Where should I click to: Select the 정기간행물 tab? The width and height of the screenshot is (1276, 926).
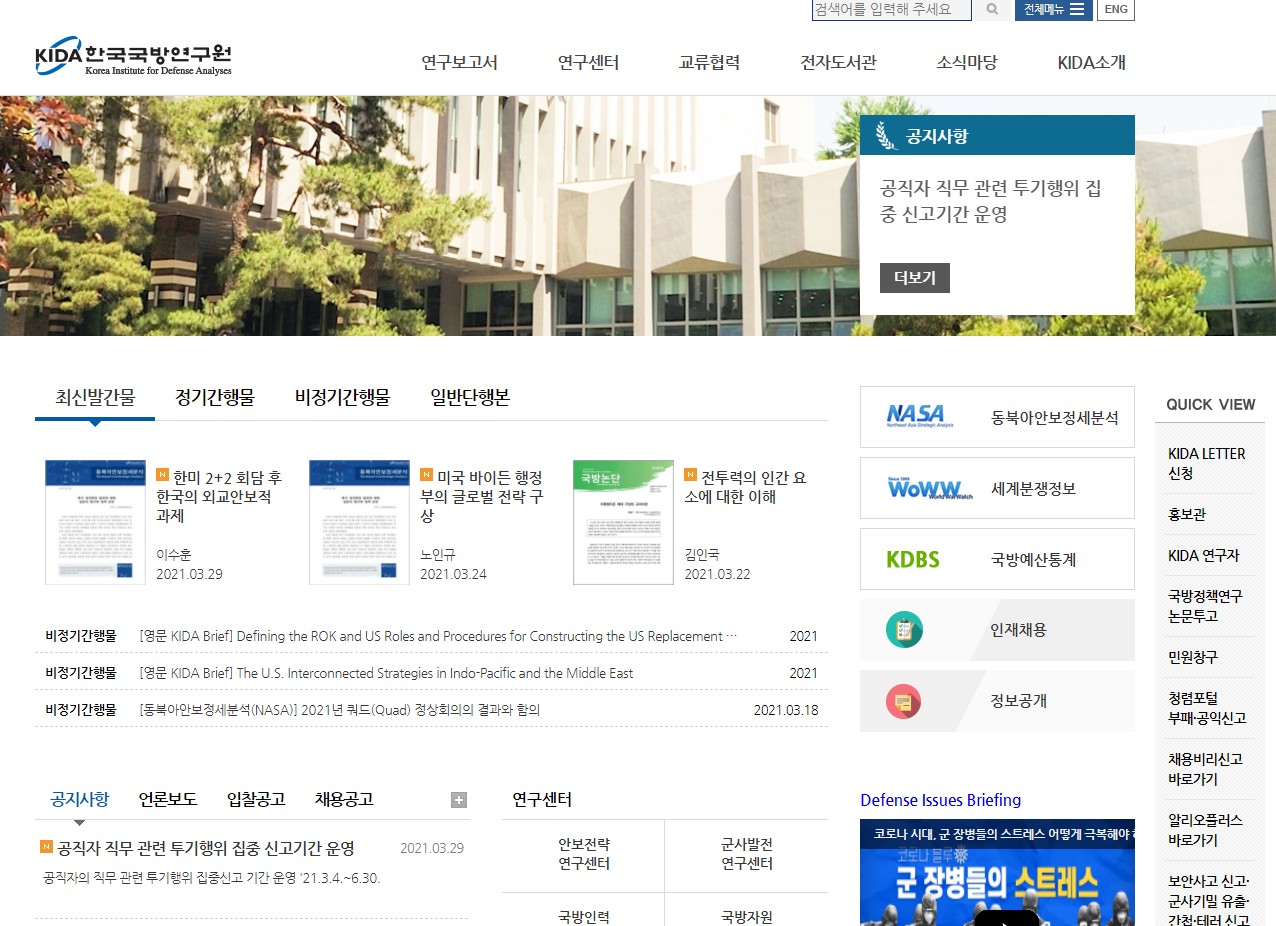(215, 397)
